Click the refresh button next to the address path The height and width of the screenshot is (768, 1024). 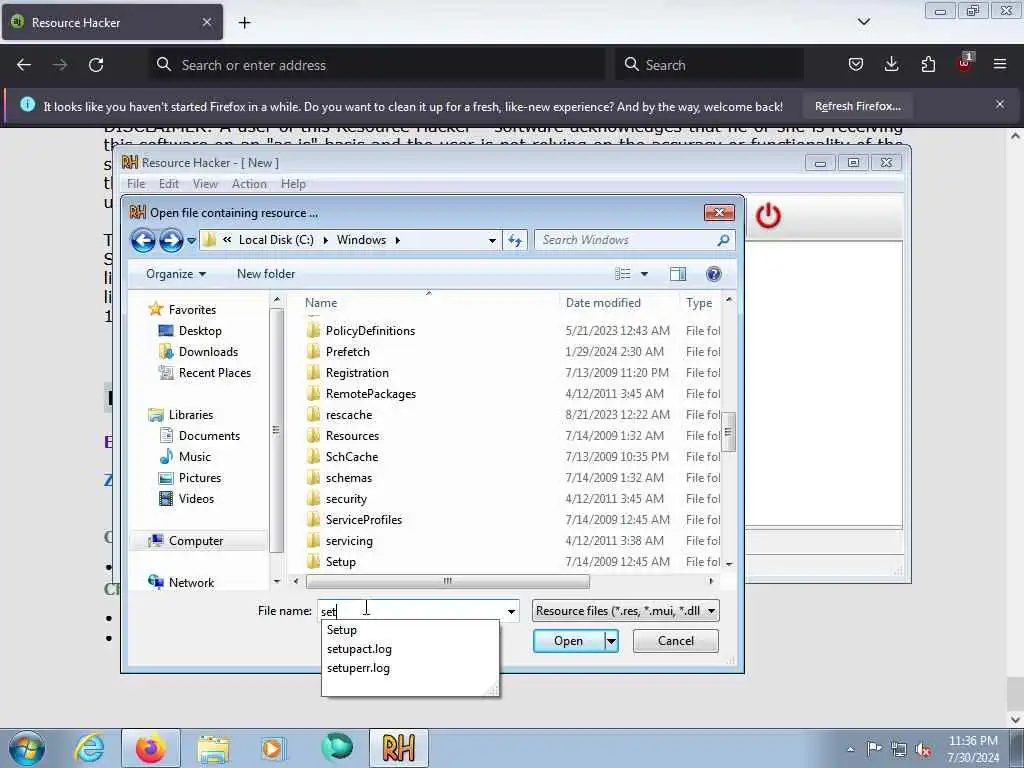click(x=515, y=240)
